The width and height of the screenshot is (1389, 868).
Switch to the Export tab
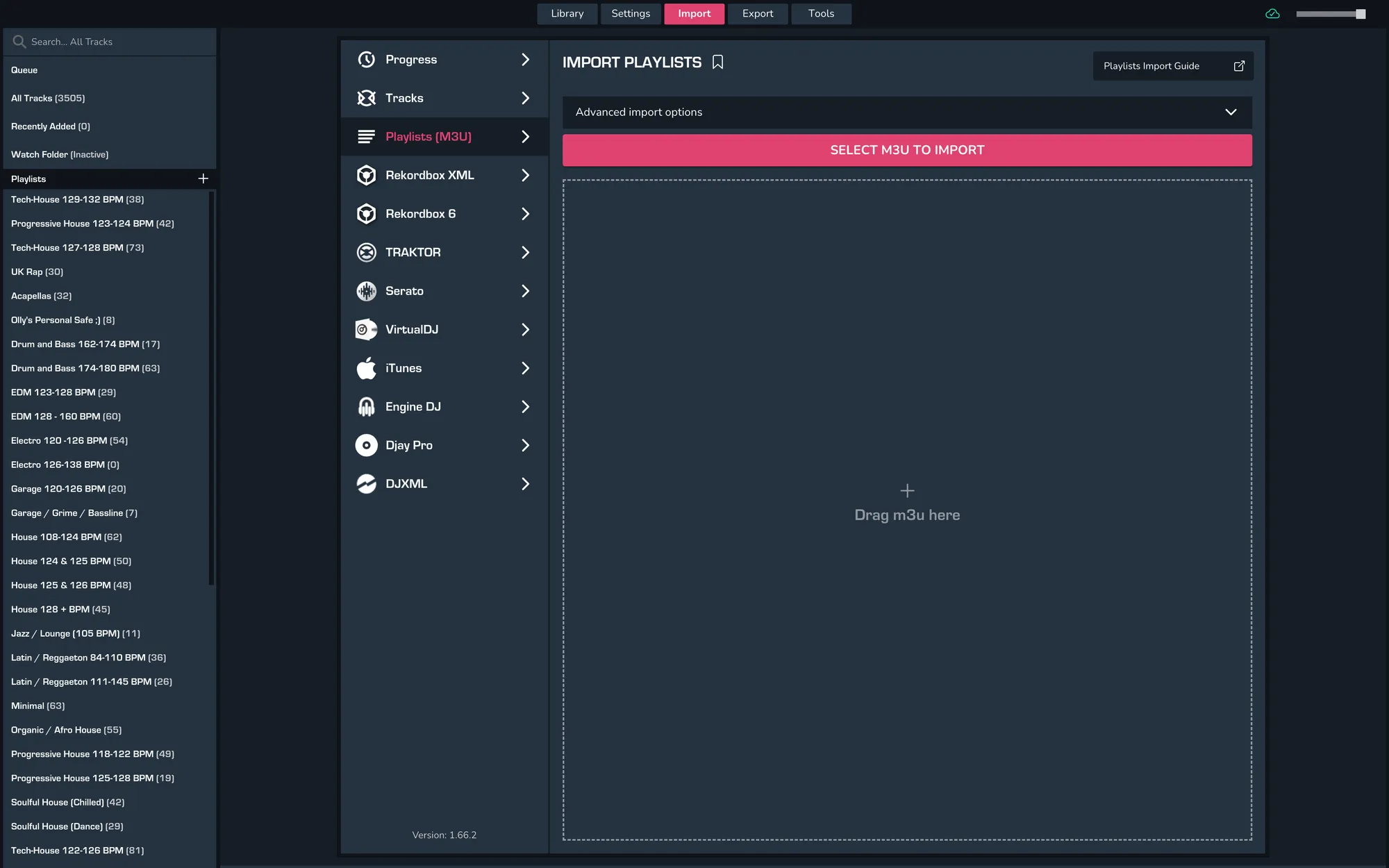[757, 13]
